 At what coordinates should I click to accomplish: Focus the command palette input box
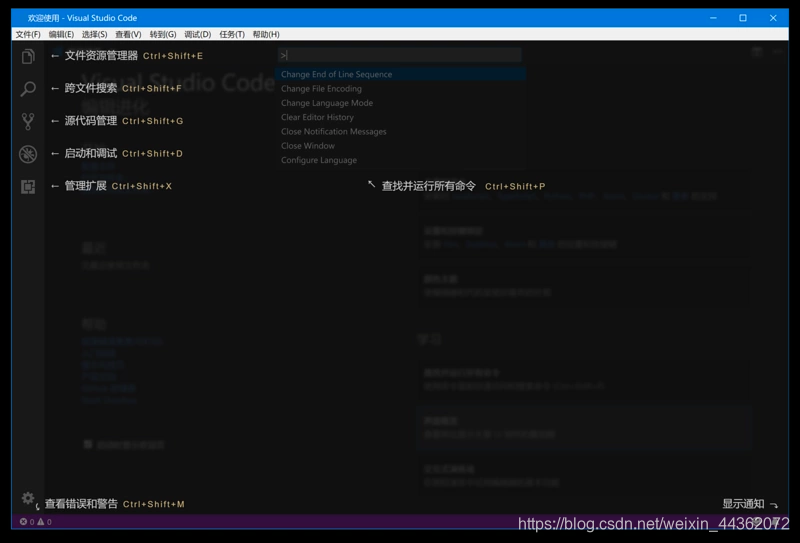pyautogui.click(x=399, y=55)
